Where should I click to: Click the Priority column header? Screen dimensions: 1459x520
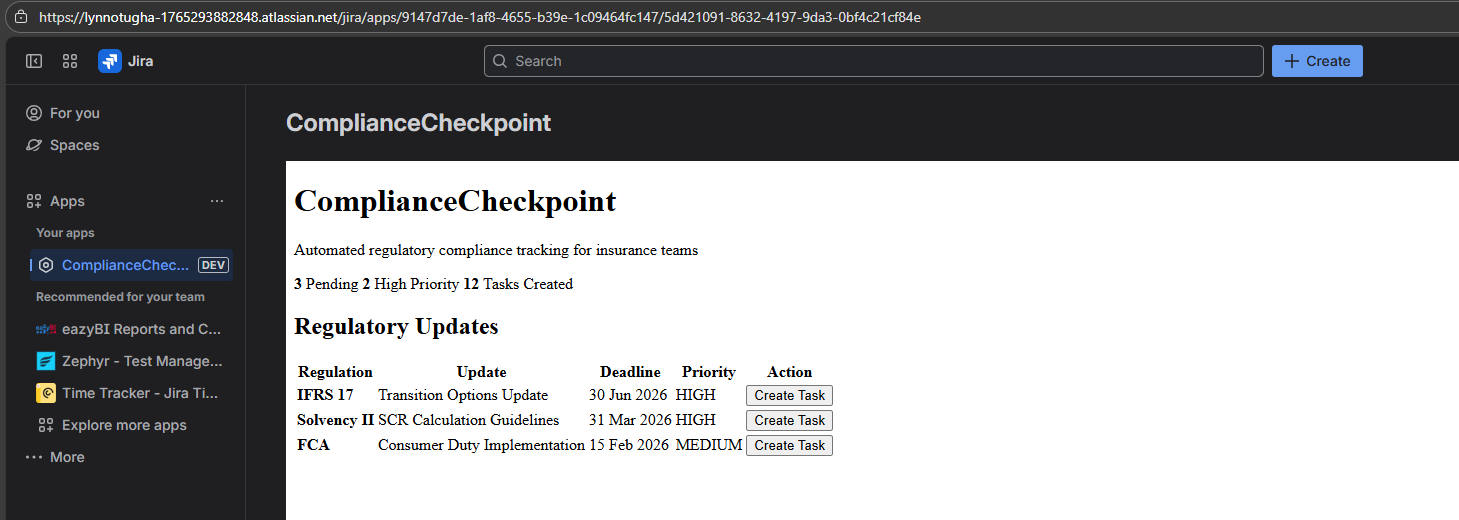pos(709,372)
